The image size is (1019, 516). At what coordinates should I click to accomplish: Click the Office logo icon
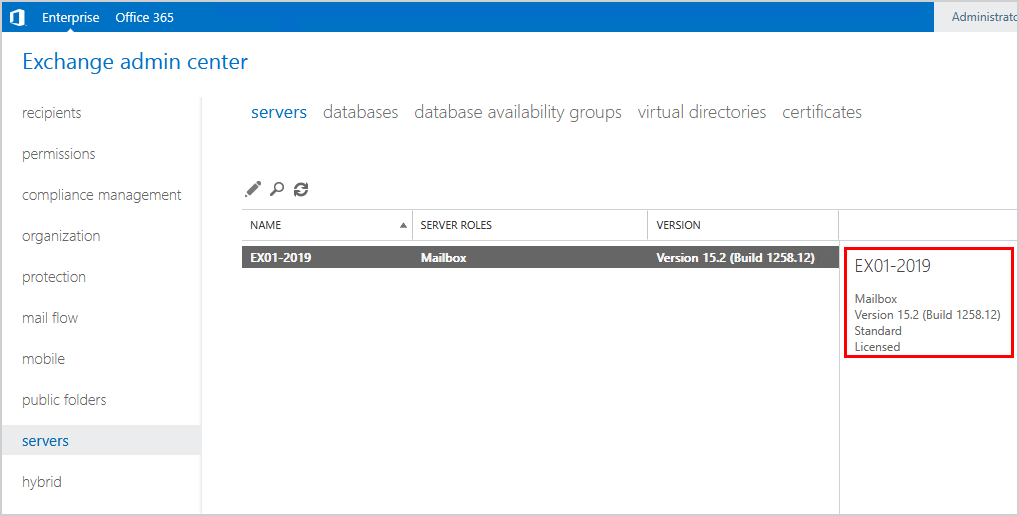coord(17,17)
